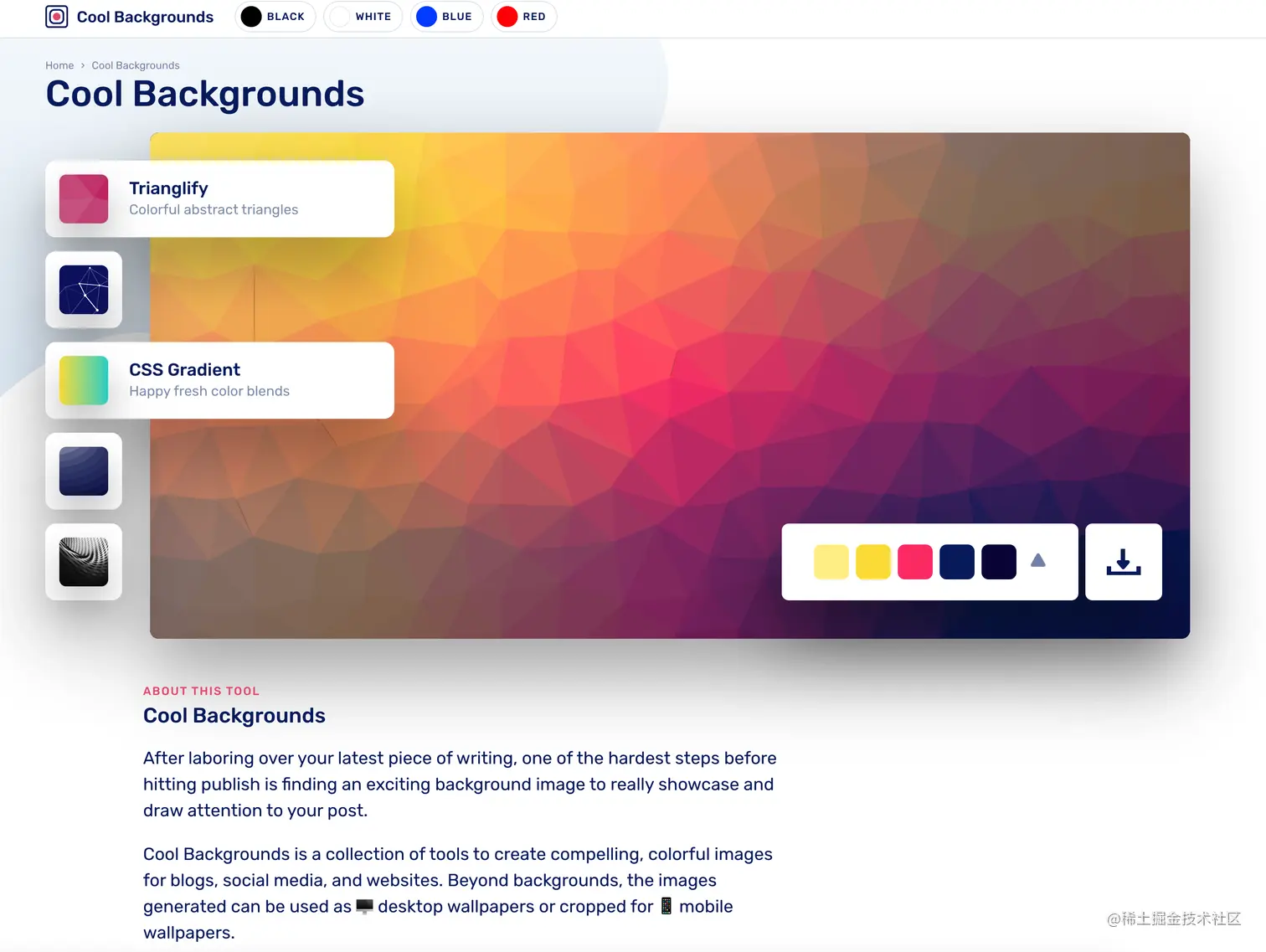Pick the darkest purple-black color swatch
1266x952 pixels.
[999, 562]
